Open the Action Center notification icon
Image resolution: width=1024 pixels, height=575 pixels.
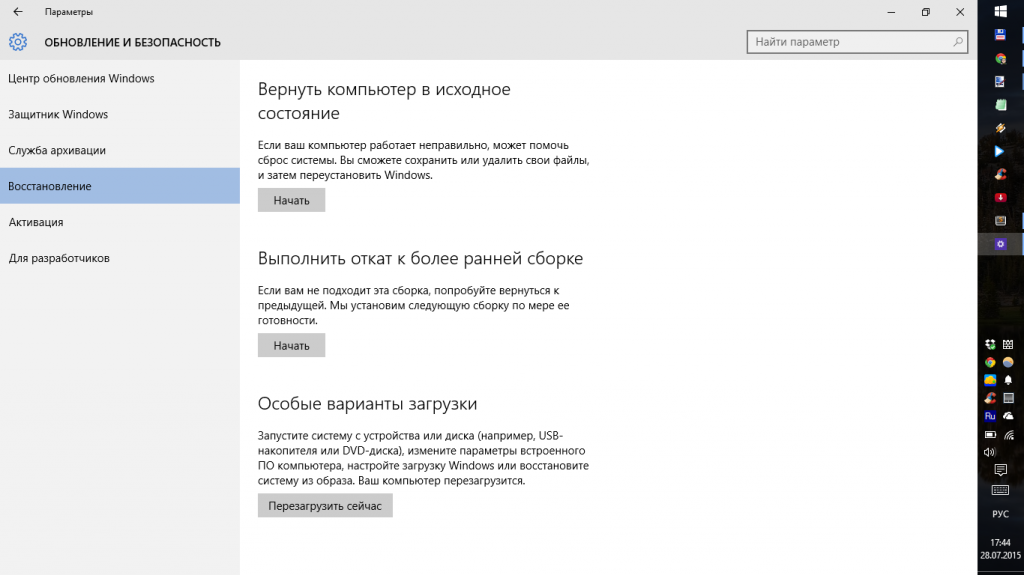coord(1000,470)
